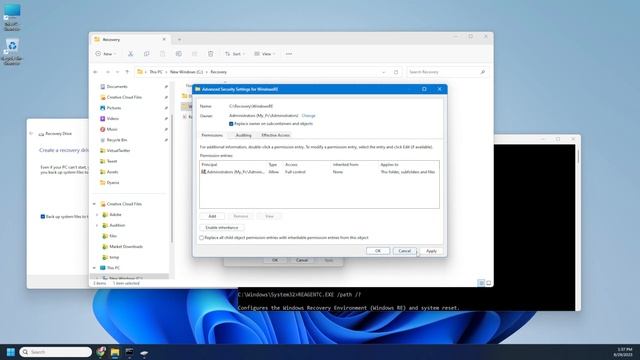The width and height of the screenshot is (640, 360).
Task: Navigate up one folder level in Explorer
Action: 127,72
